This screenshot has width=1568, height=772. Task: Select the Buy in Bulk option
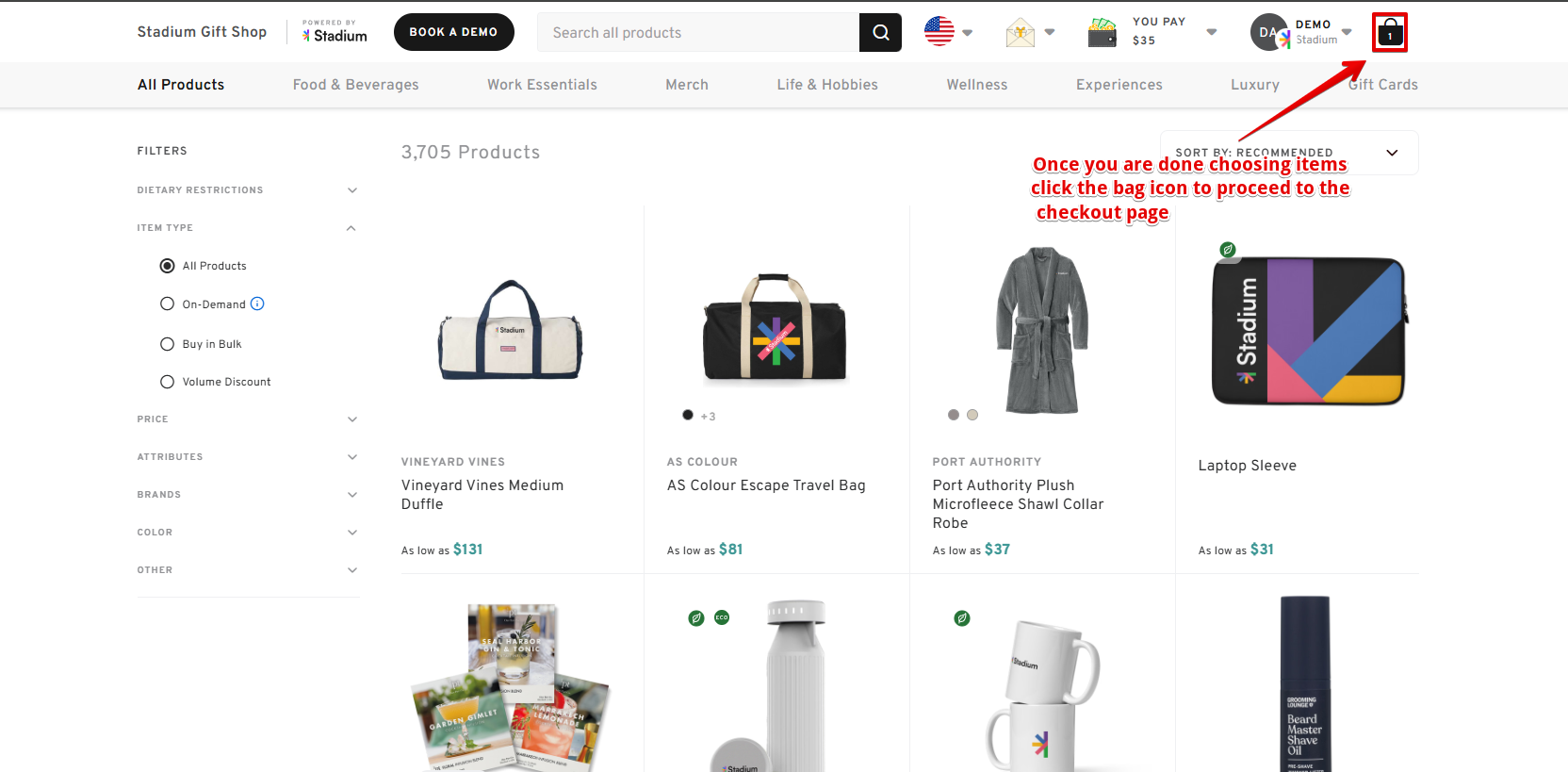168,344
